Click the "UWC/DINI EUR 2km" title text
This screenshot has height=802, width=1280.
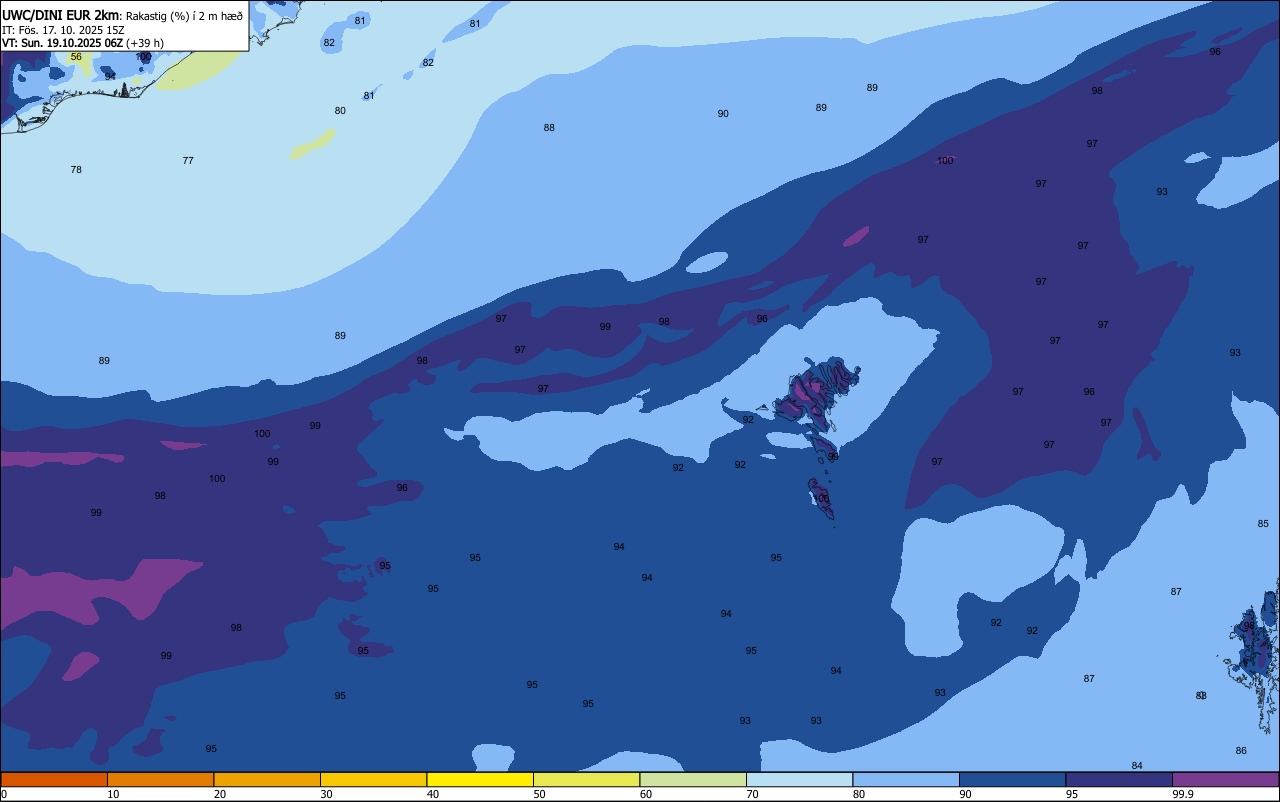(x=61, y=15)
